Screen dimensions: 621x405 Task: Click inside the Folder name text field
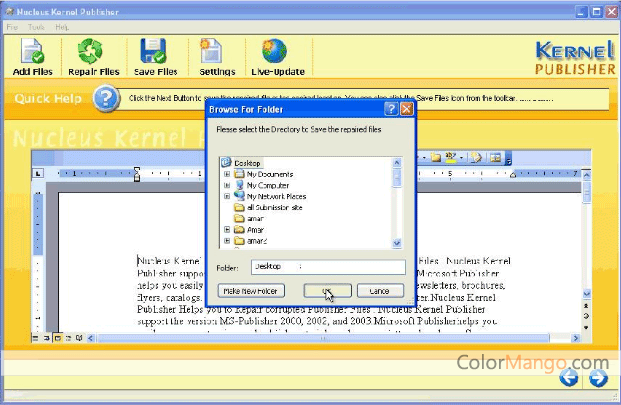(328, 267)
